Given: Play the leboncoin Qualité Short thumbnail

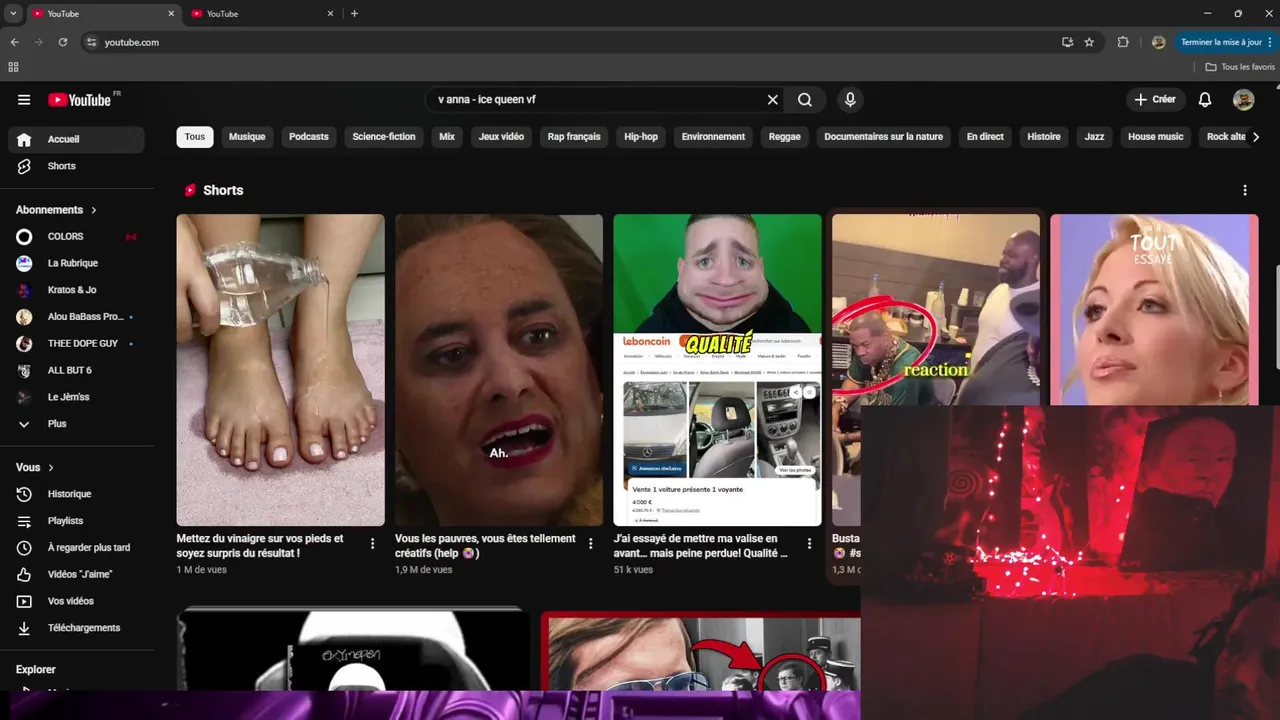Looking at the screenshot, I should (717, 370).
